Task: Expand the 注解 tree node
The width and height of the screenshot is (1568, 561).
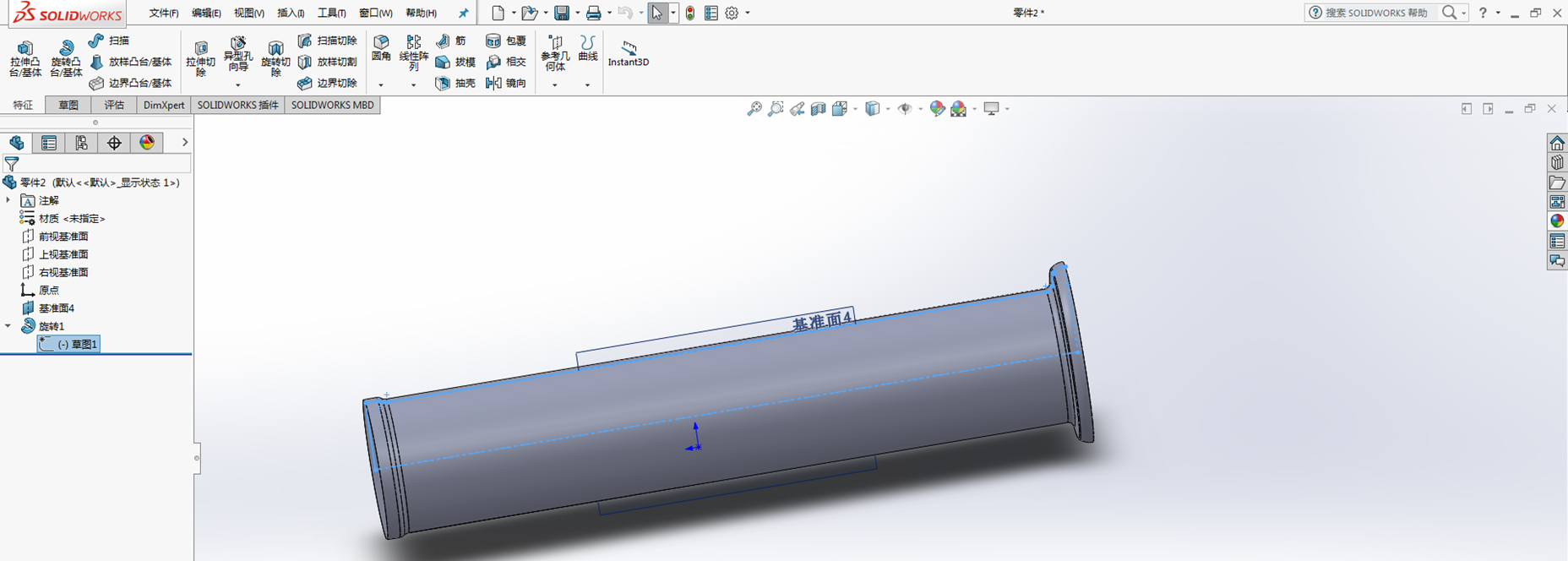Action: (8, 200)
